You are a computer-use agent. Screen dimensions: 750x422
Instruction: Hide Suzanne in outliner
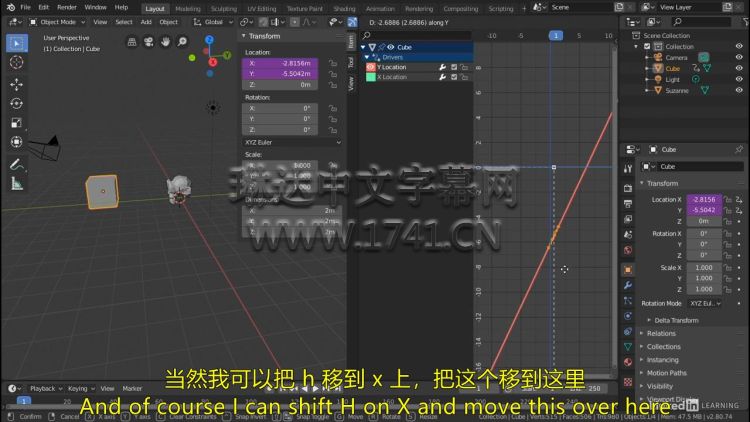739,90
